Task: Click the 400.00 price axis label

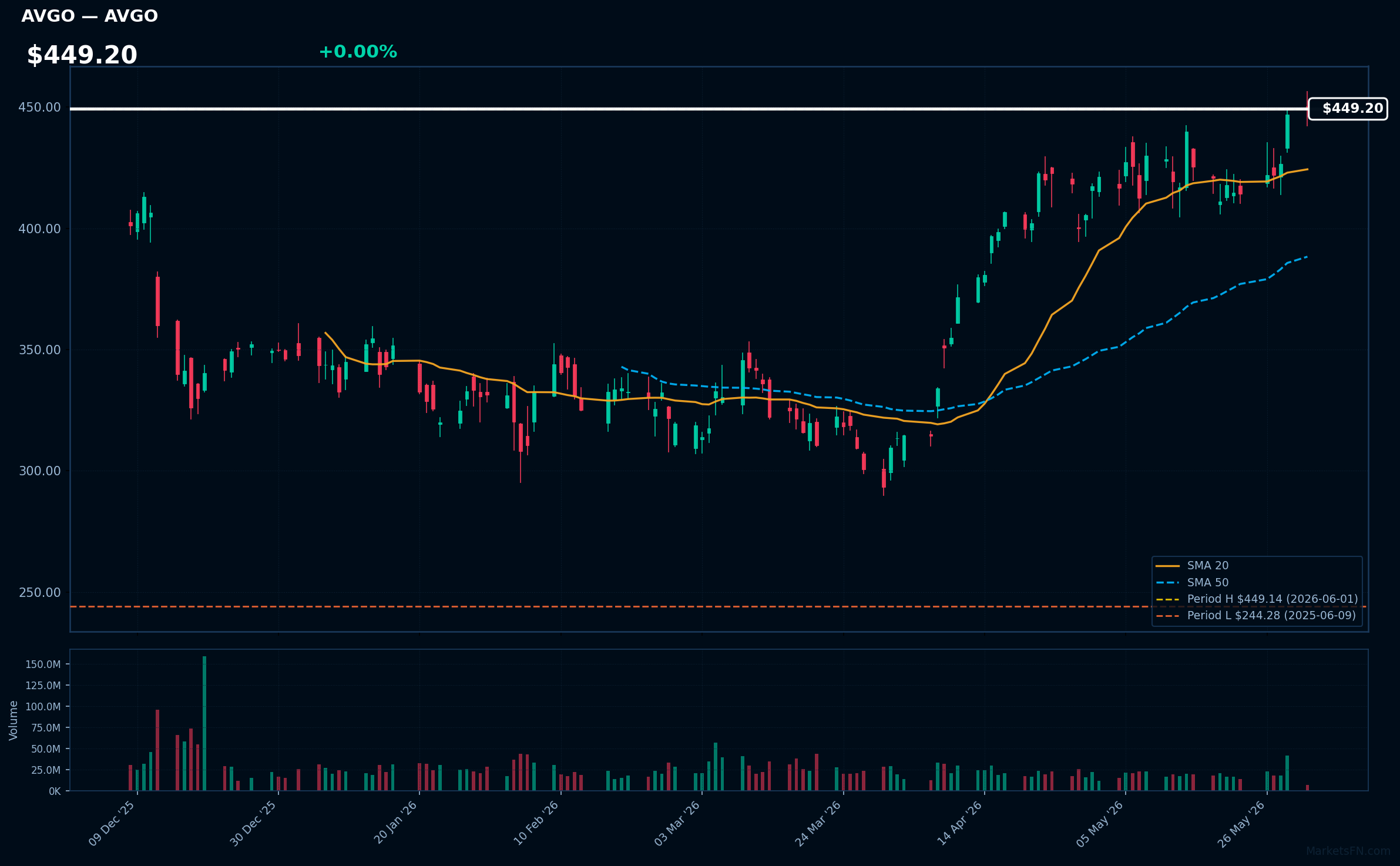Action: (x=39, y=229)
